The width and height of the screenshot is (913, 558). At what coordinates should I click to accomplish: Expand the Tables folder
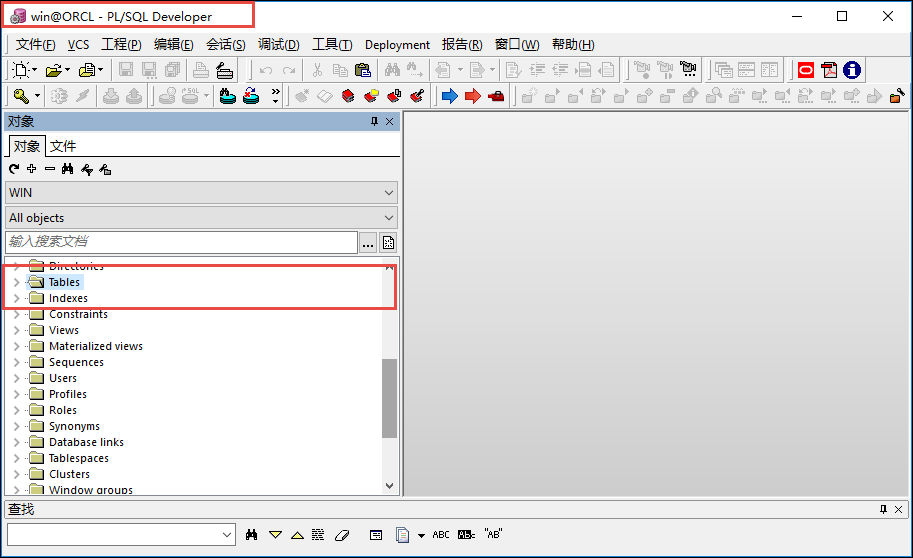point(16,282)
